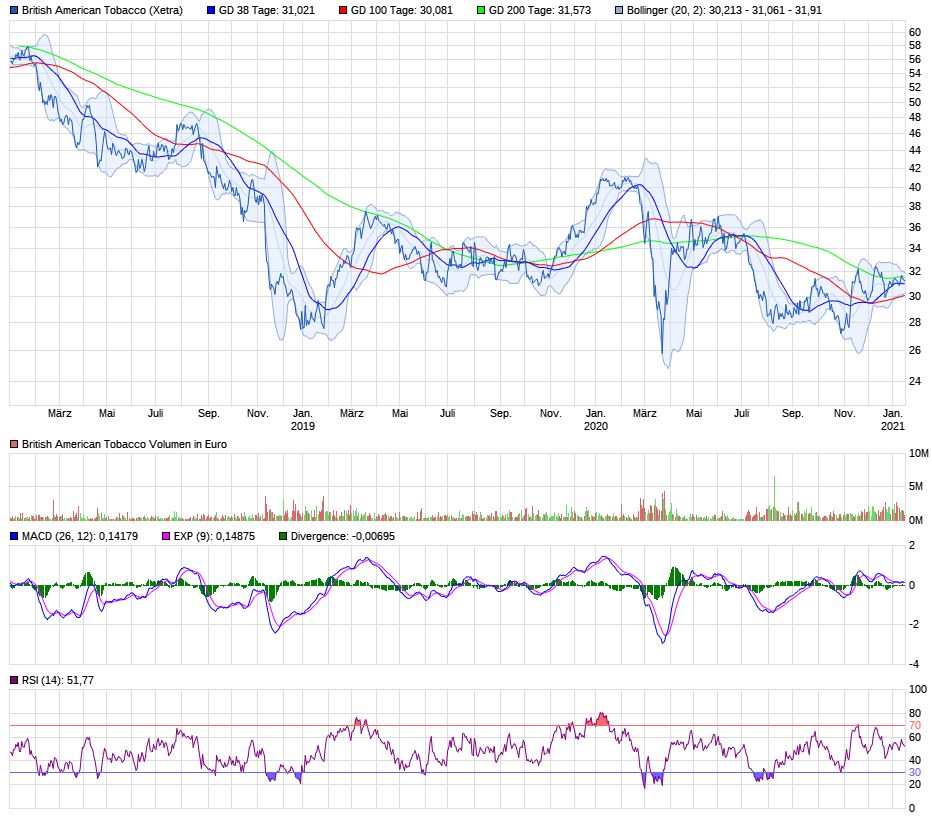Click the Volumen in Euro legend swatch
The height and width of the screenshot is (820, 932).
(14, 444)
